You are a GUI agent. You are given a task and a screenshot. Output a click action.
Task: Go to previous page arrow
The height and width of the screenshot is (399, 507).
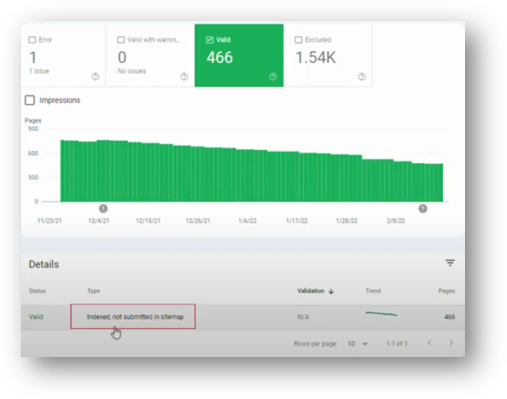click(429, 343)
